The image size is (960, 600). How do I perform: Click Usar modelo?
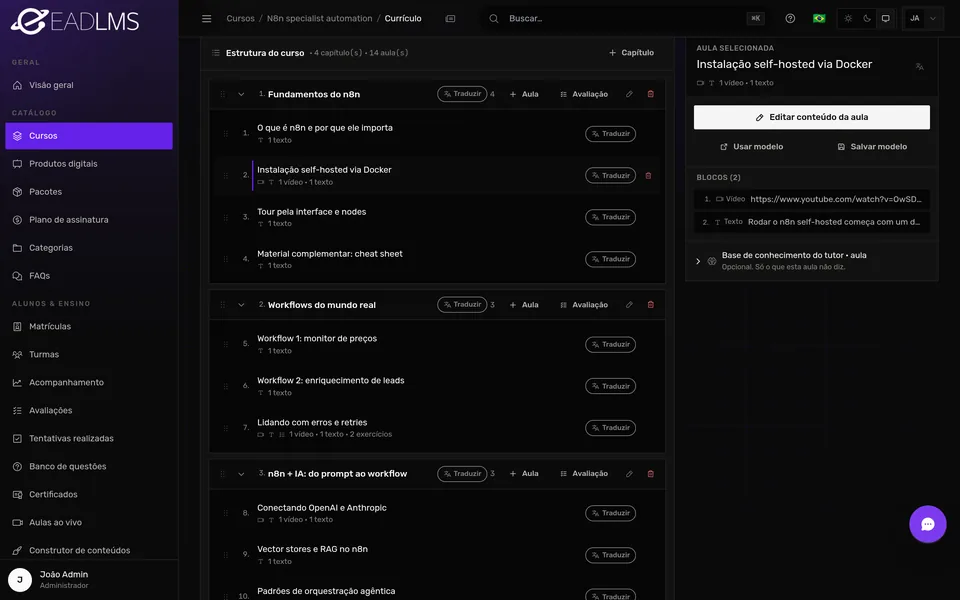click(x=752, y=147)
